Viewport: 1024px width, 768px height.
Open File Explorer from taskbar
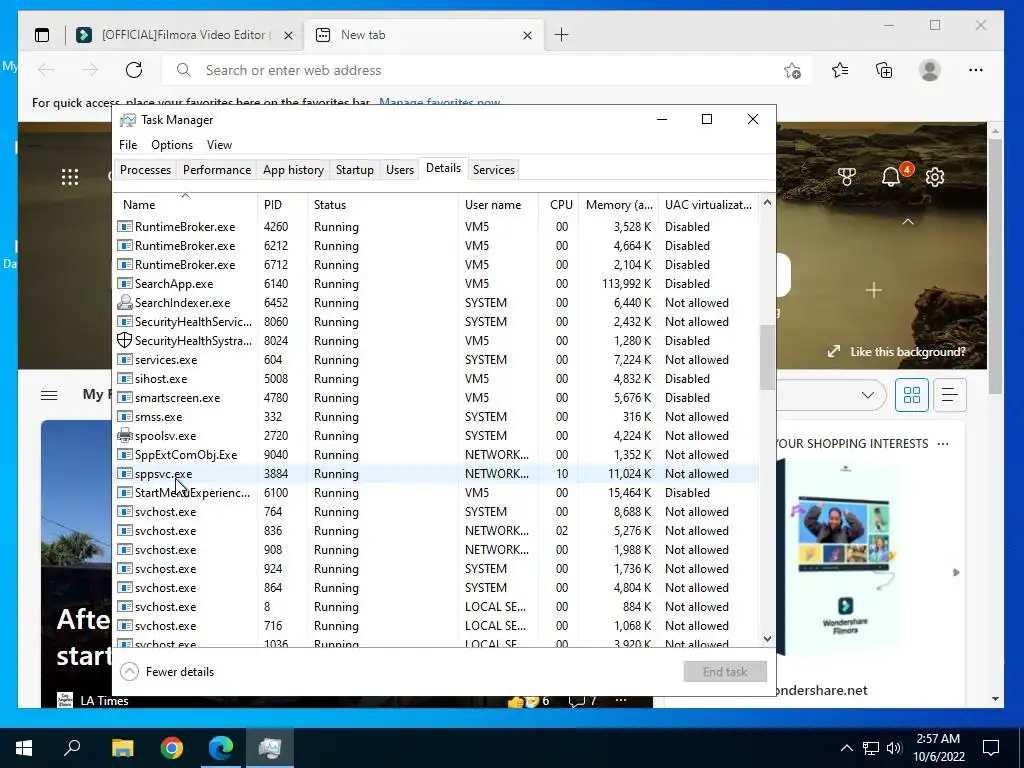(x=122, y=748)
